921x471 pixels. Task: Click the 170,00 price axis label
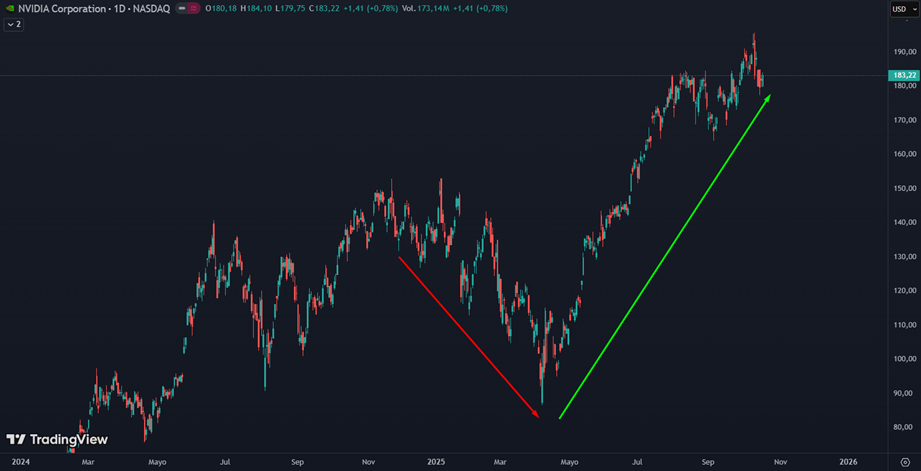pos(905,120)
